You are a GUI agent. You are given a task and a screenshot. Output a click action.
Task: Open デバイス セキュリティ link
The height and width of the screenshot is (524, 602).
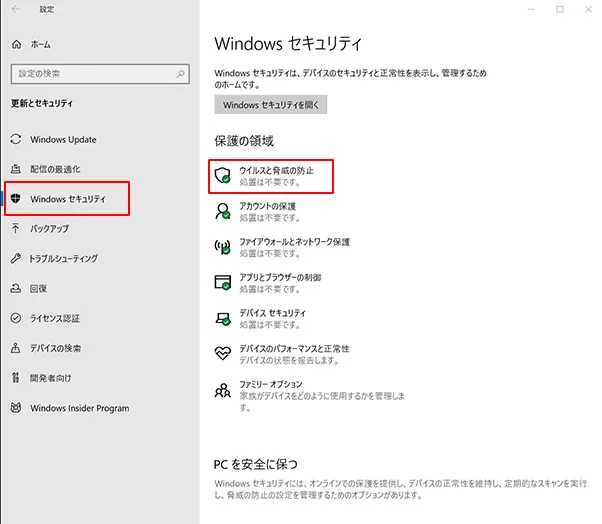(273, 313)
